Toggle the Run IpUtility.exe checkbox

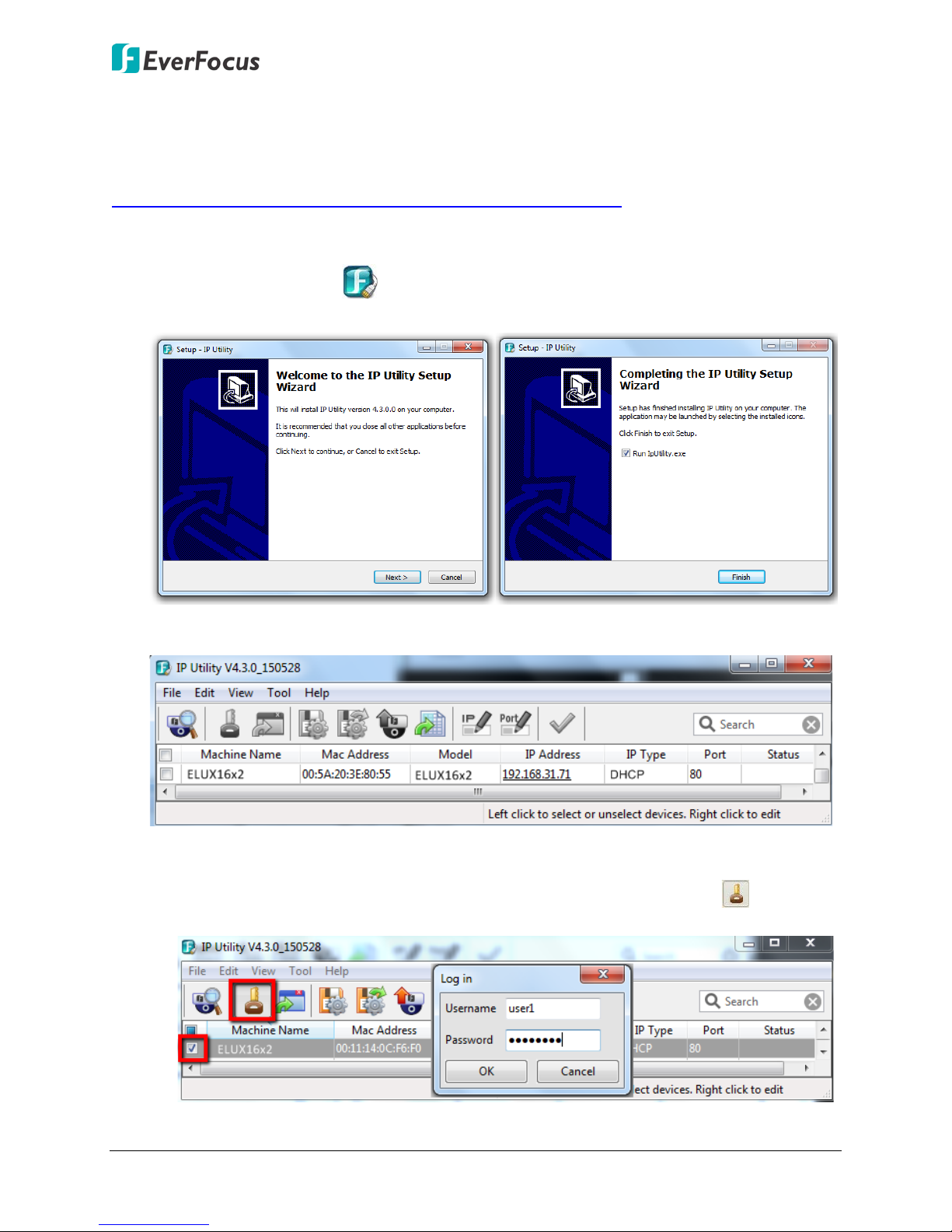coord(626,453)
